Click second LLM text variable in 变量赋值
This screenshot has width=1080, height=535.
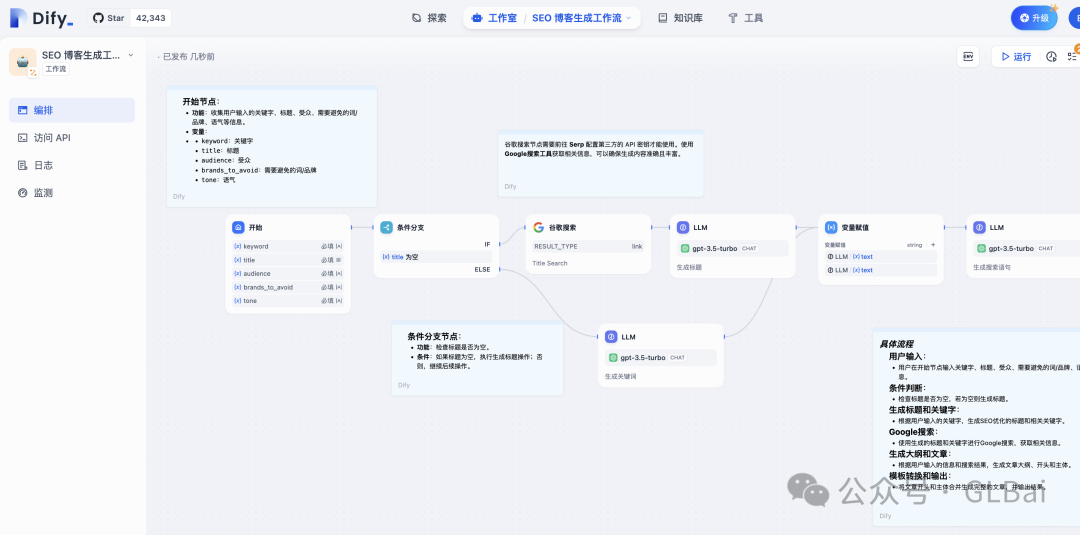pos(881,270)
